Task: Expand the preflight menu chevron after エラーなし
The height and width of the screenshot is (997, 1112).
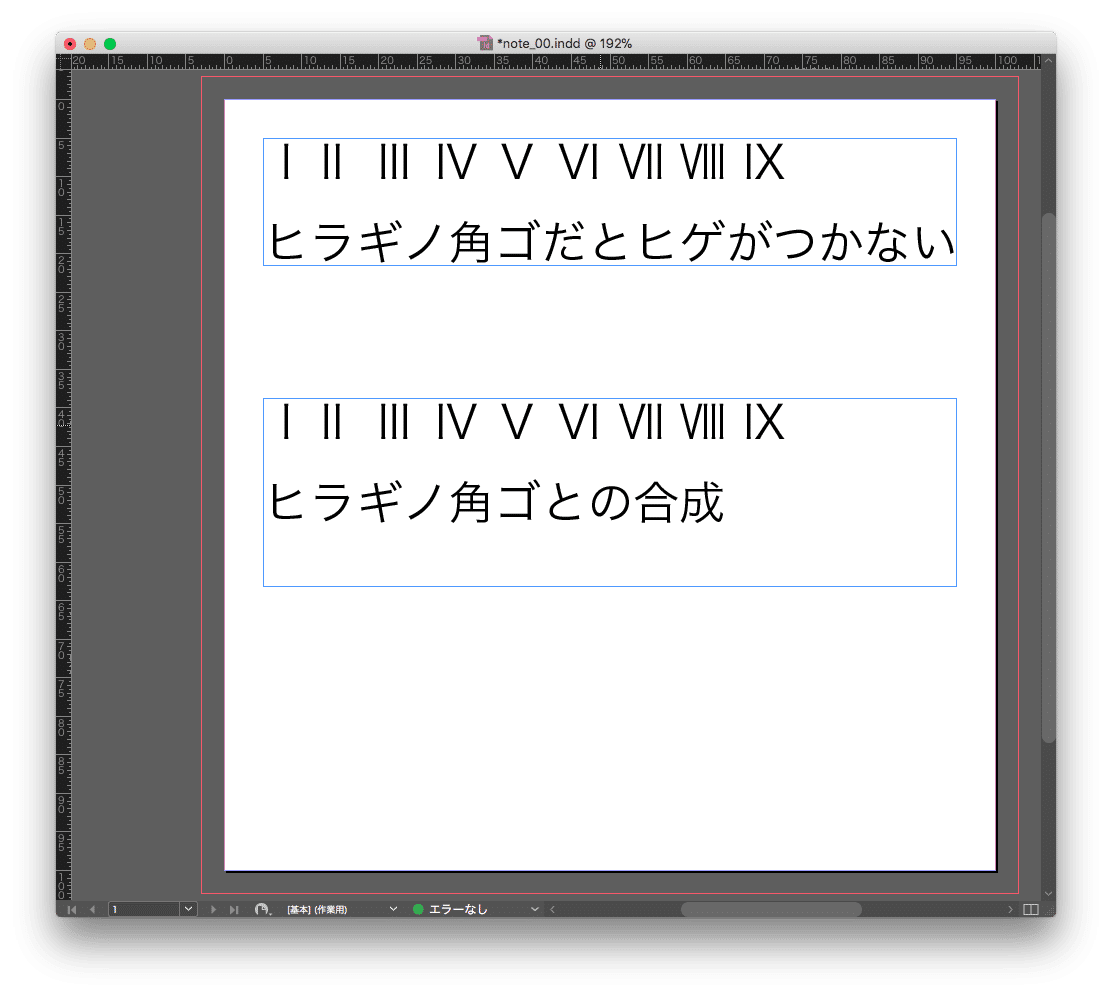Action: click(x=535, y=909)
